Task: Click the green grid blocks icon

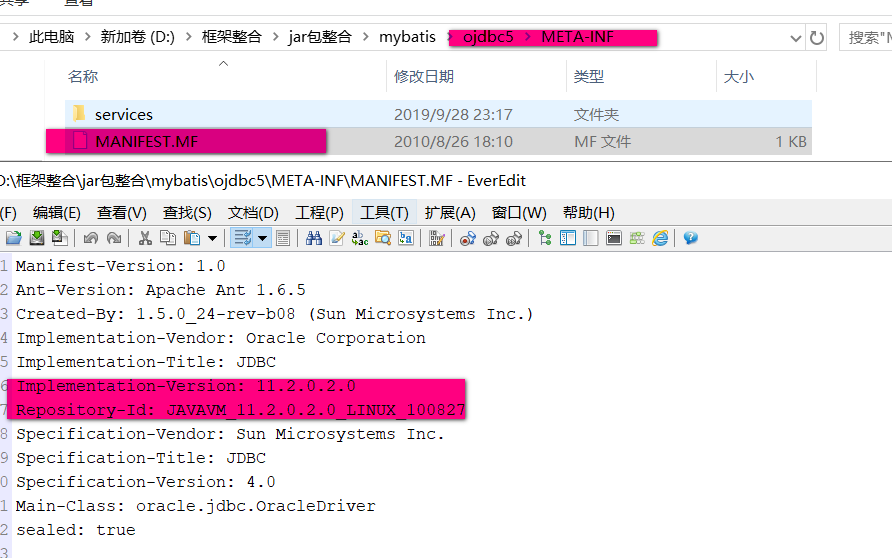Action: pos(637,238)
